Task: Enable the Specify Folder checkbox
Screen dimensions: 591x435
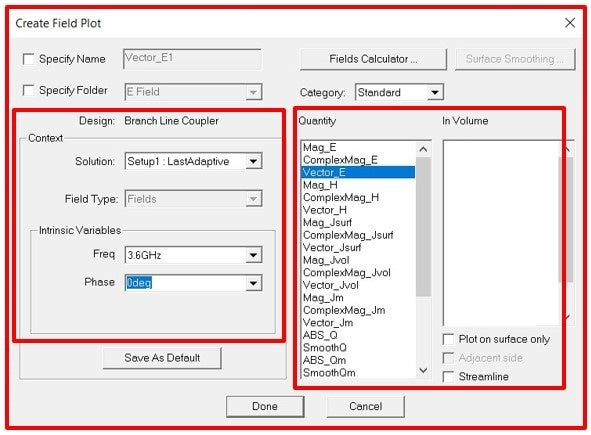Action: (x=29, y=90)
